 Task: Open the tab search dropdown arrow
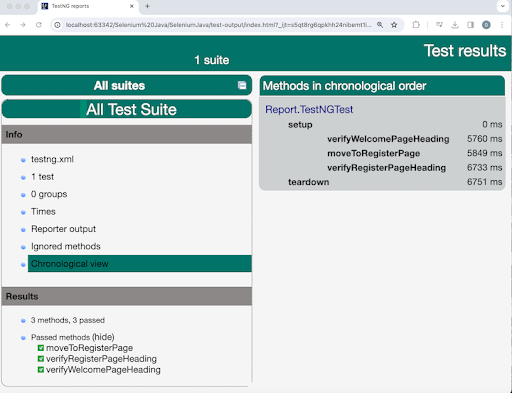(503, 6)
